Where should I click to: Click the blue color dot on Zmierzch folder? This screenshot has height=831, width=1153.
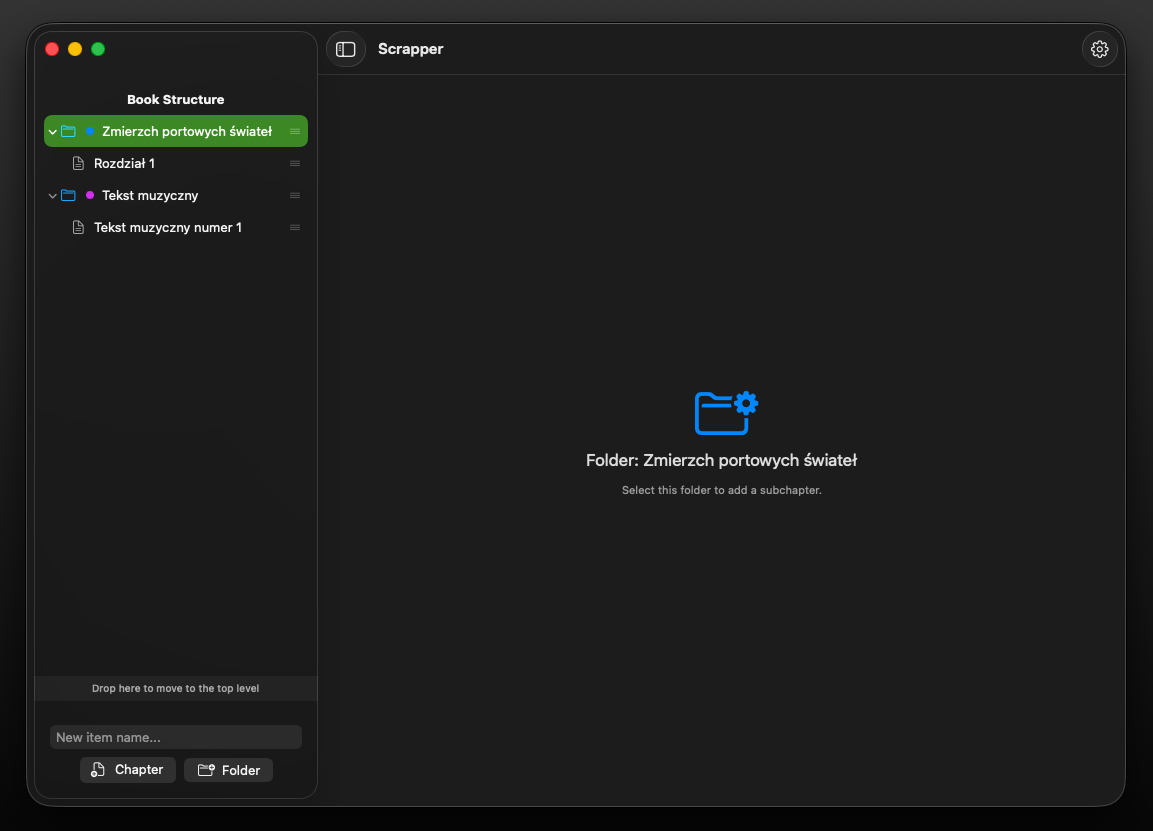90,132
